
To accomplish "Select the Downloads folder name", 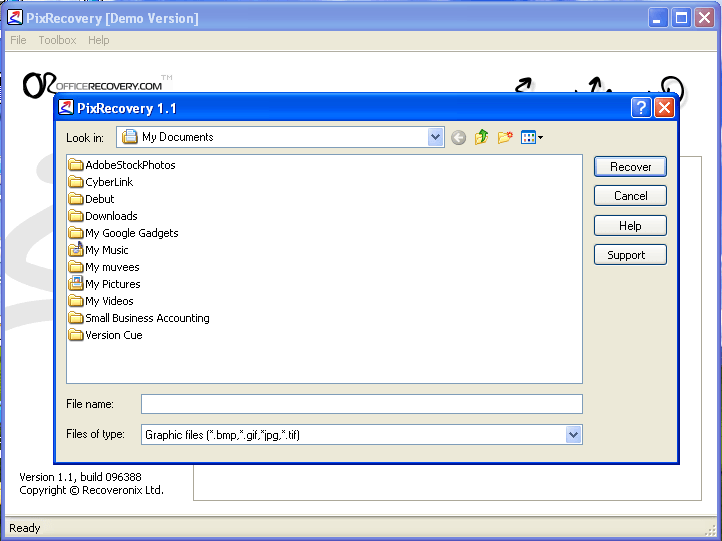I will coord(111,216).
